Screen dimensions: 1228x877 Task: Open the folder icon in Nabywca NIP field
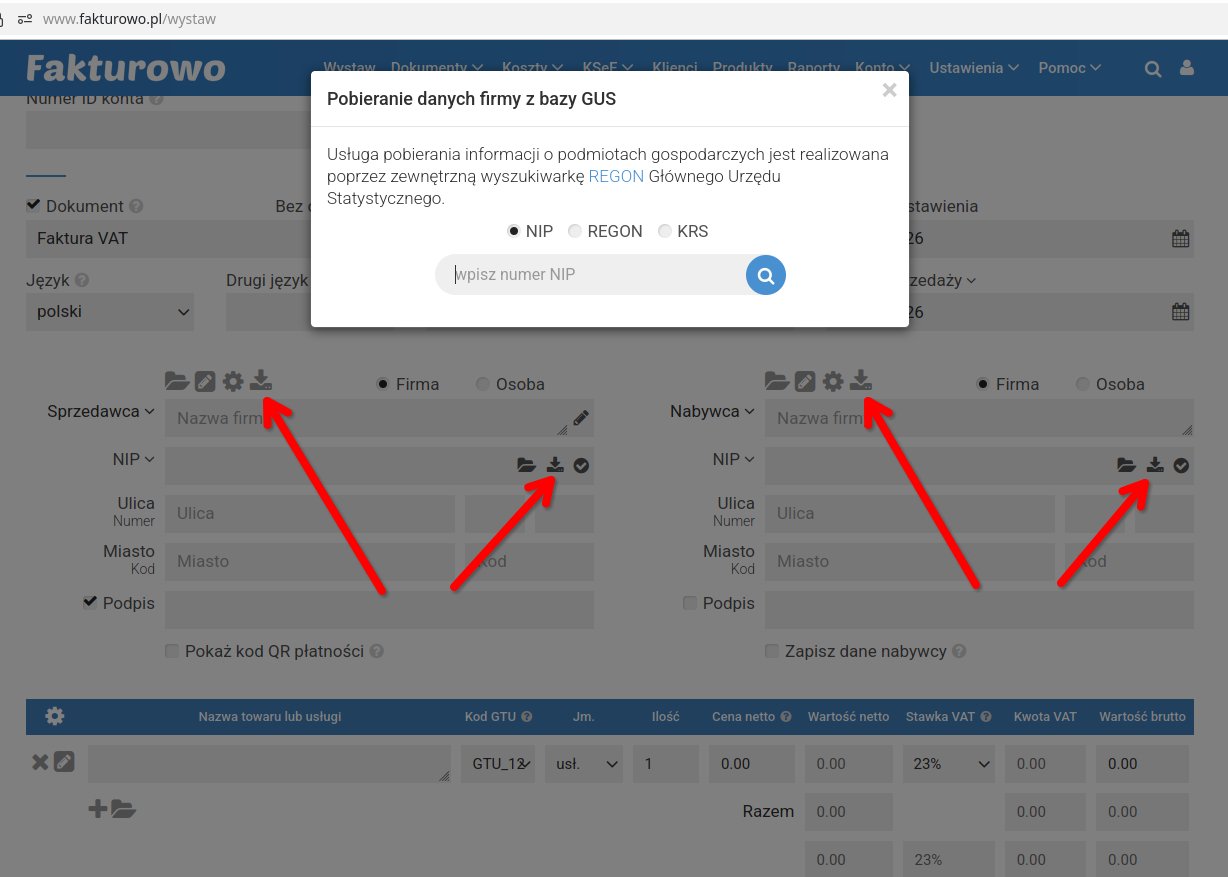click(x=1126, y=465)
